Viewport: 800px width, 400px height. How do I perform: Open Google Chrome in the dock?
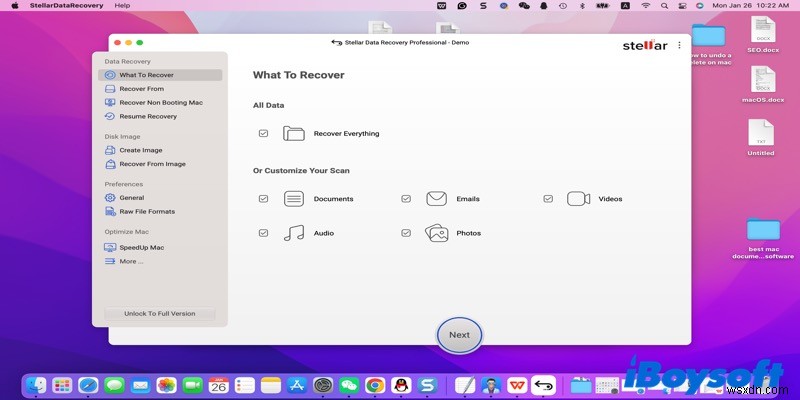(375, 385)
